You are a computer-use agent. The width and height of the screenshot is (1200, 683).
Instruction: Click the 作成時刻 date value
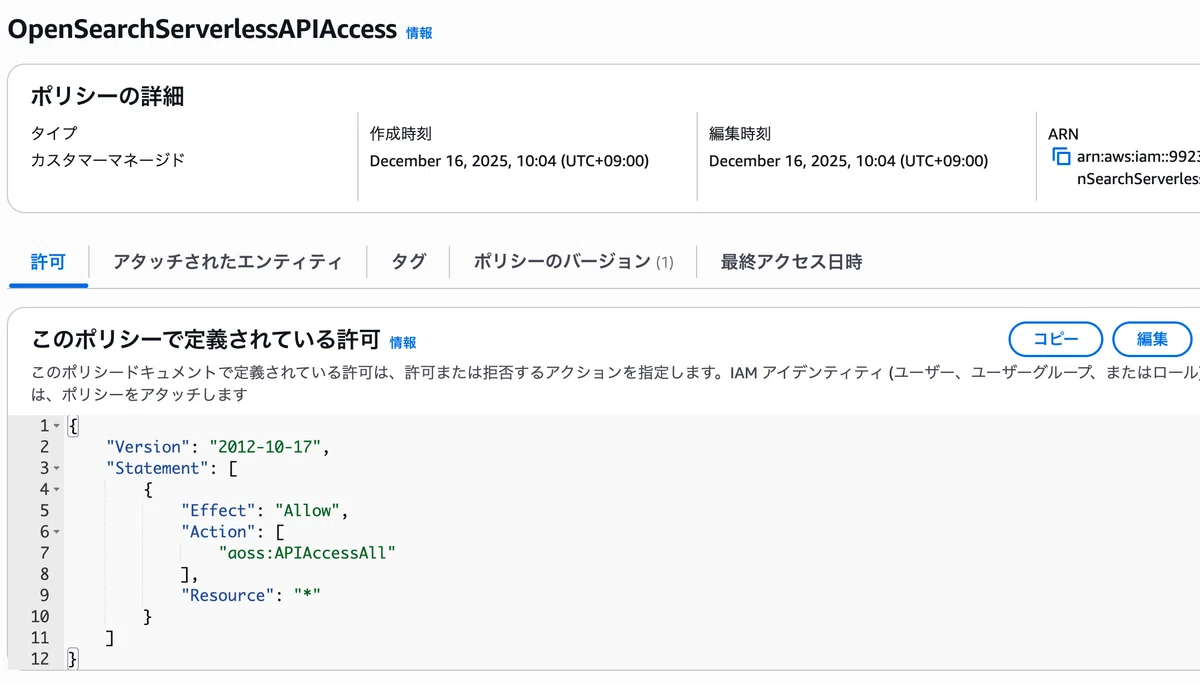509,161
